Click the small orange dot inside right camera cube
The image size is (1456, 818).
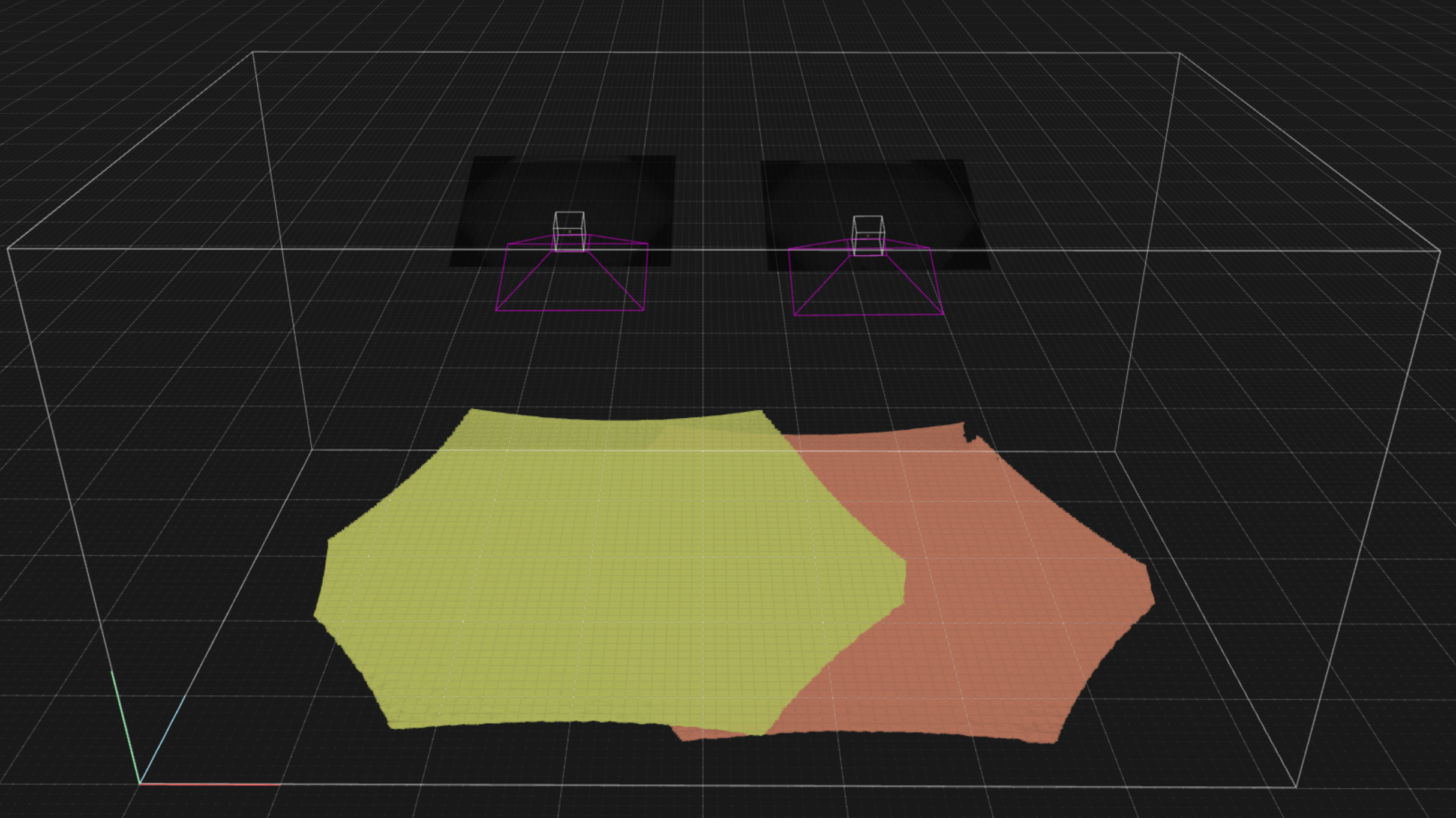[867, 236]
